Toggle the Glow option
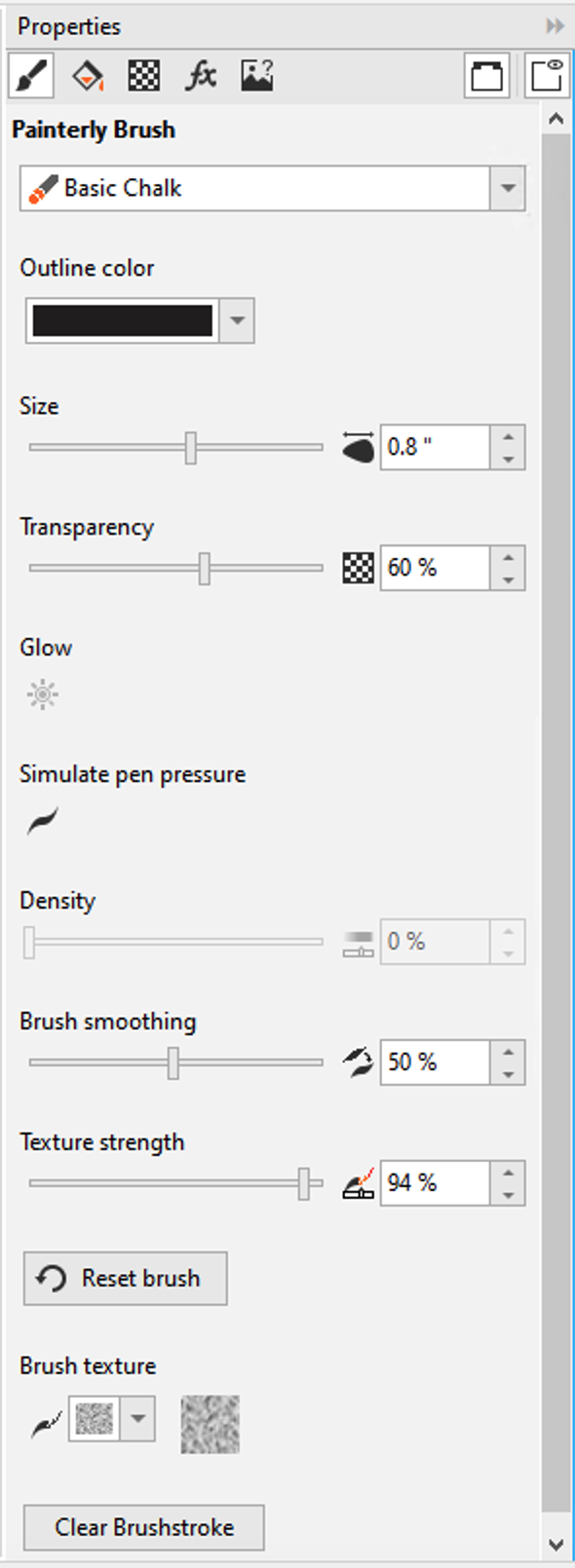Image resolution: width=575 pixels, height=1568 pixels. [x=43, y=694]
